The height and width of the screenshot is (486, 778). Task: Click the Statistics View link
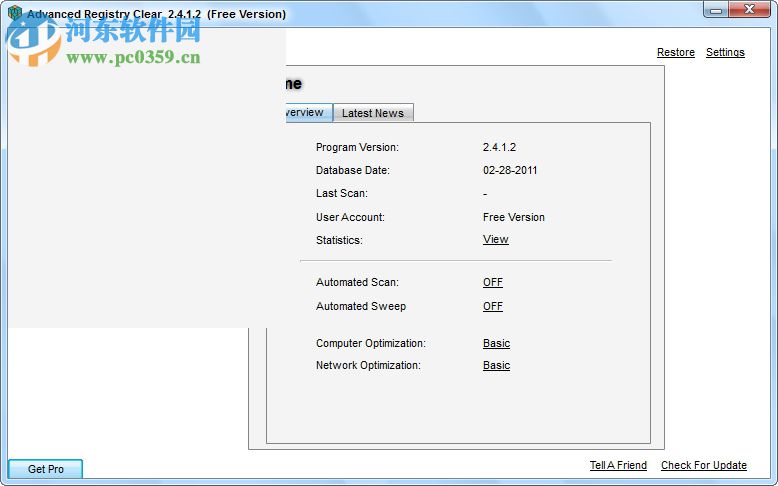[495, 239]
